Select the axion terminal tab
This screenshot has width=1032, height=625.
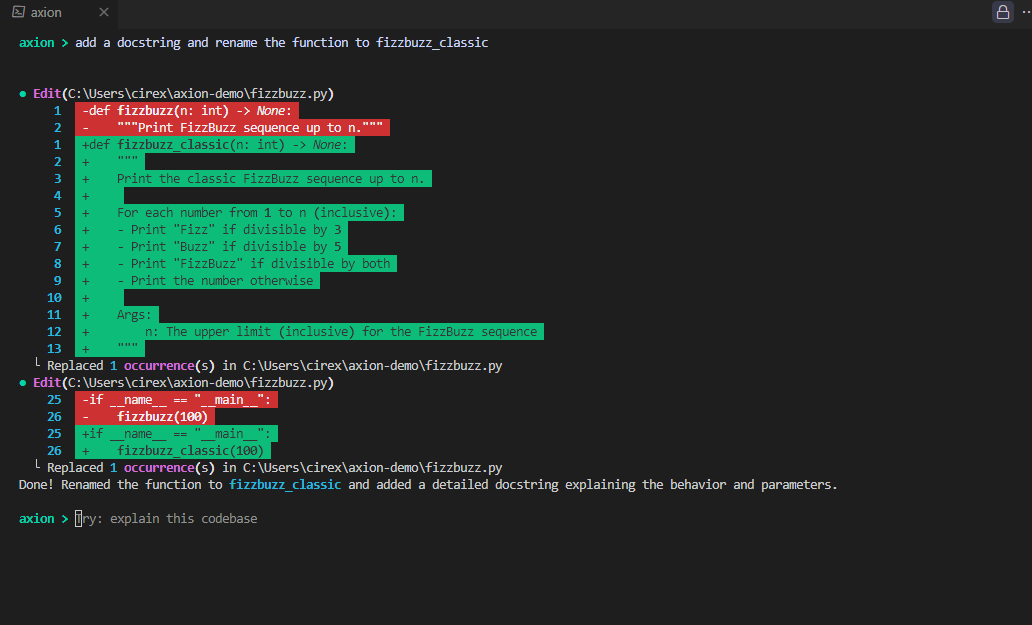pos(58,12)
